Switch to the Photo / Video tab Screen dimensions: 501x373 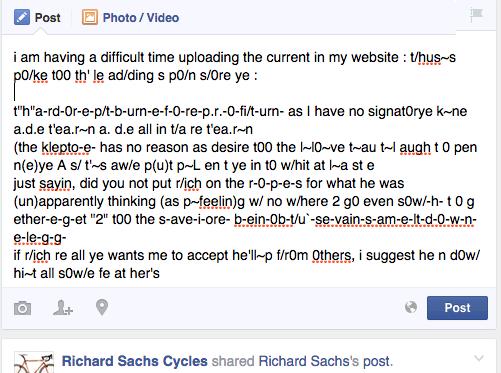pos(131,17)
